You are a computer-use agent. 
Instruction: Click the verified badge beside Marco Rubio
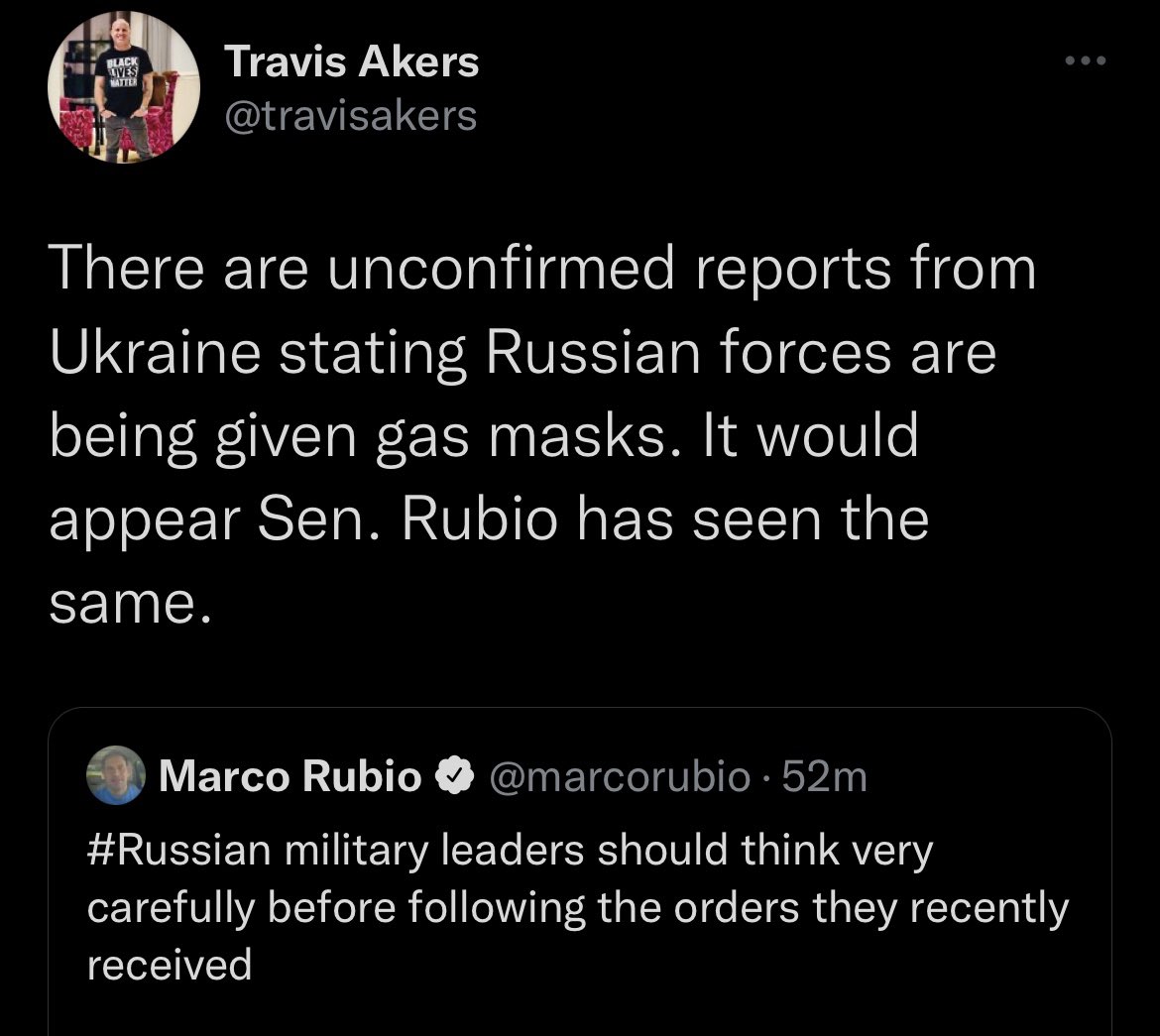[x=452, y=776]
